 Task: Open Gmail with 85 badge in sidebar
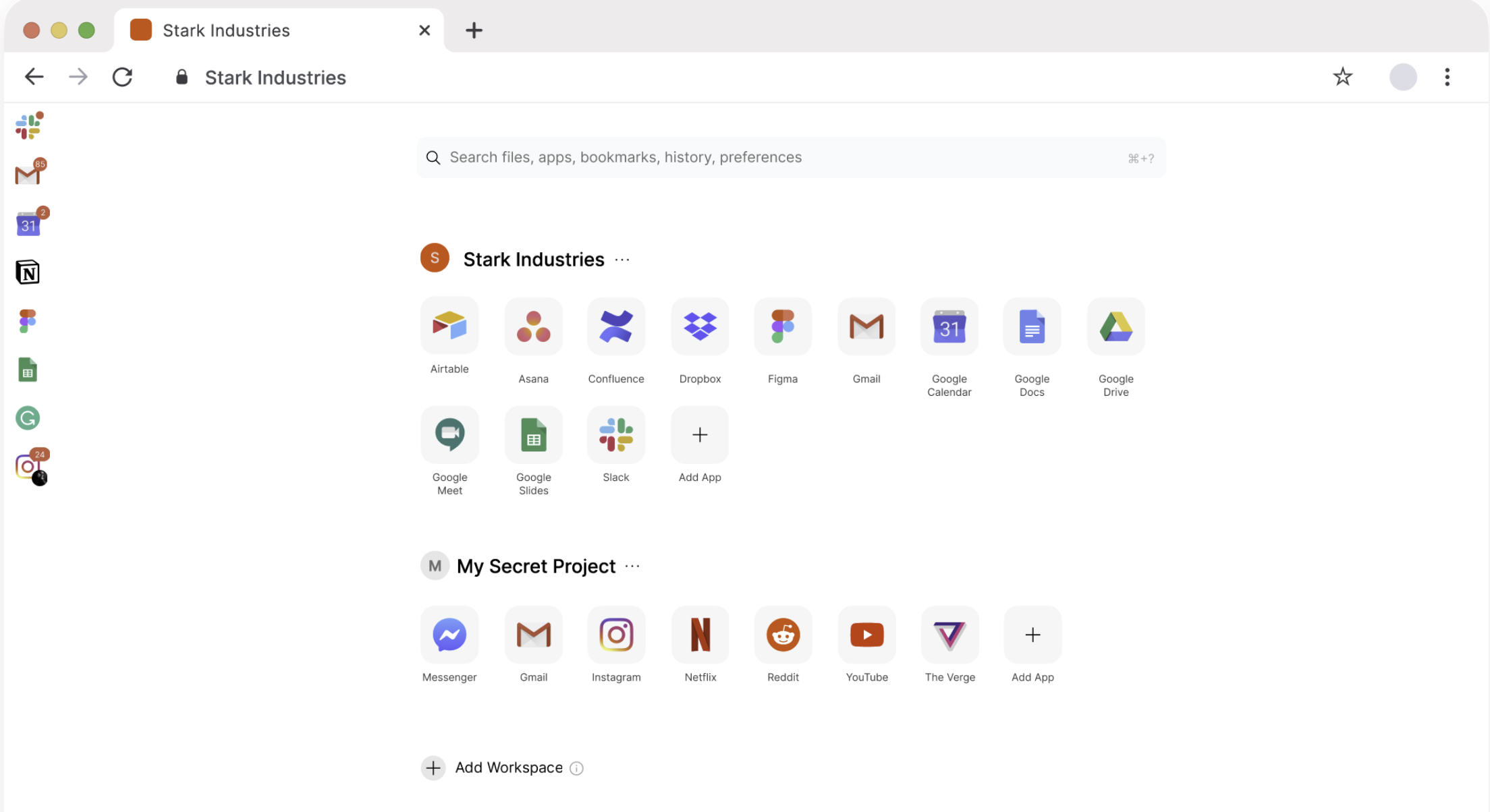(x=29, y=174)
